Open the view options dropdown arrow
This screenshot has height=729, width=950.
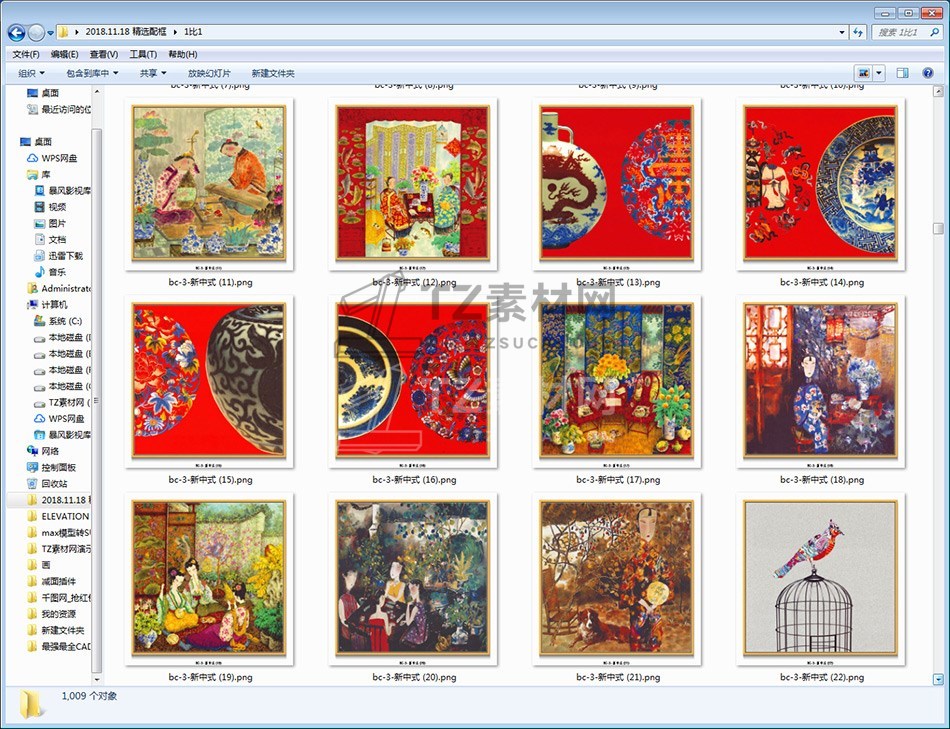click(x=879, y=73)
